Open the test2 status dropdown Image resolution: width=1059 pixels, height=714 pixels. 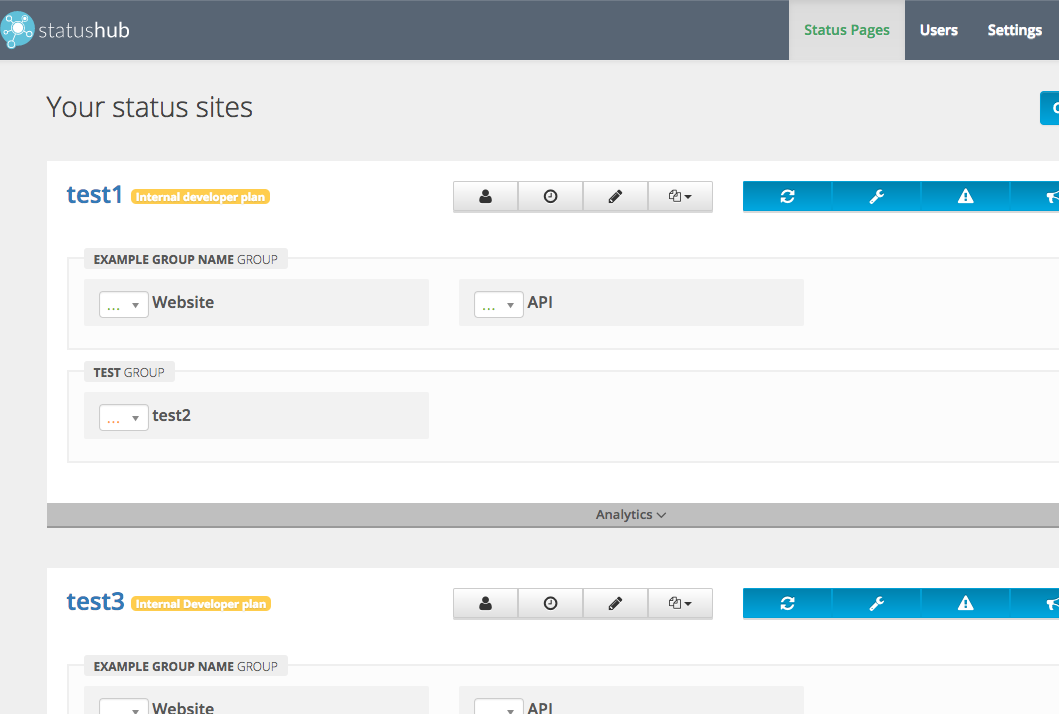(x=124, y=417)
